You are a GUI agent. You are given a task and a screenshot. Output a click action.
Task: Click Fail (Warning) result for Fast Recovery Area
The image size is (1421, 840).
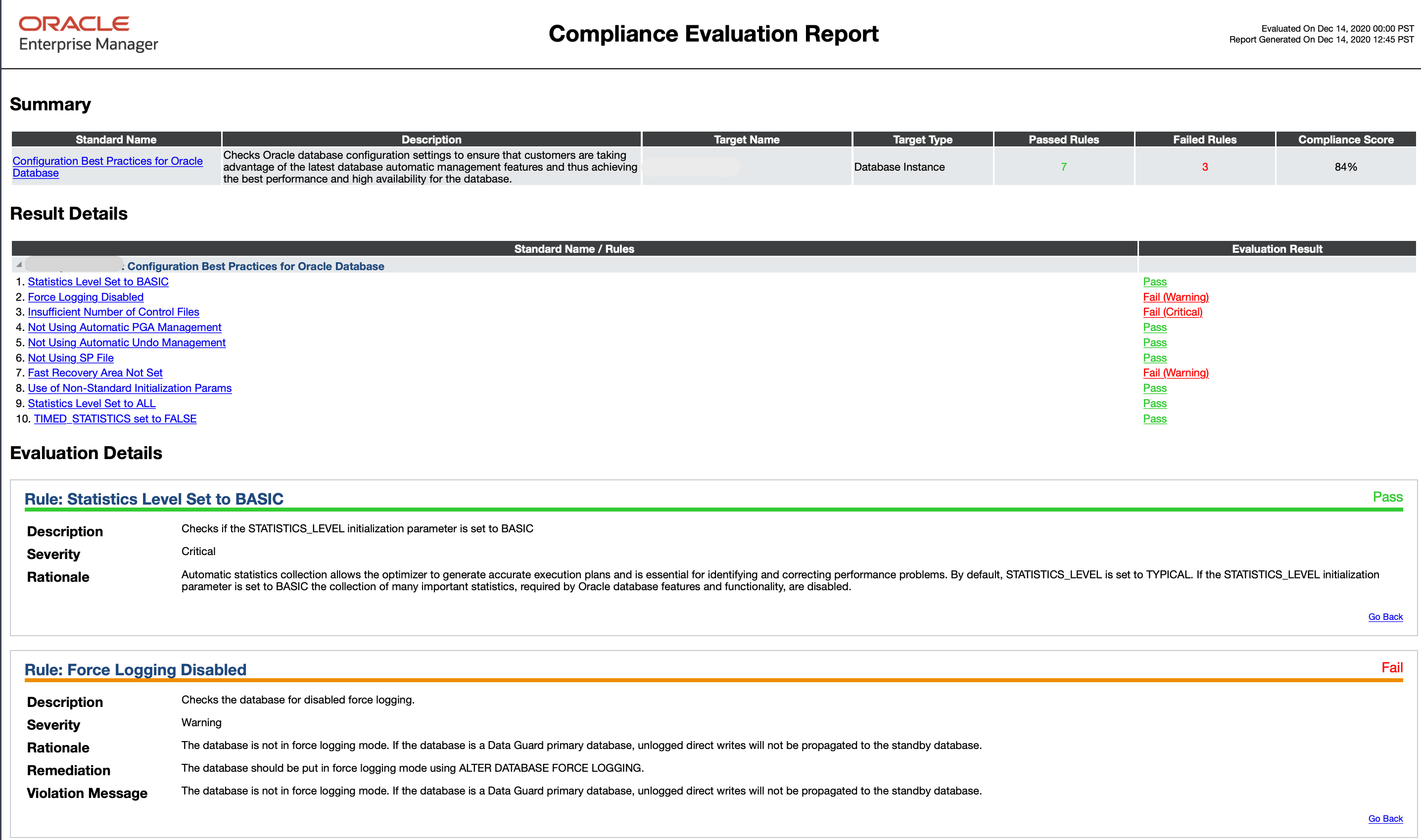(1175, 373)
